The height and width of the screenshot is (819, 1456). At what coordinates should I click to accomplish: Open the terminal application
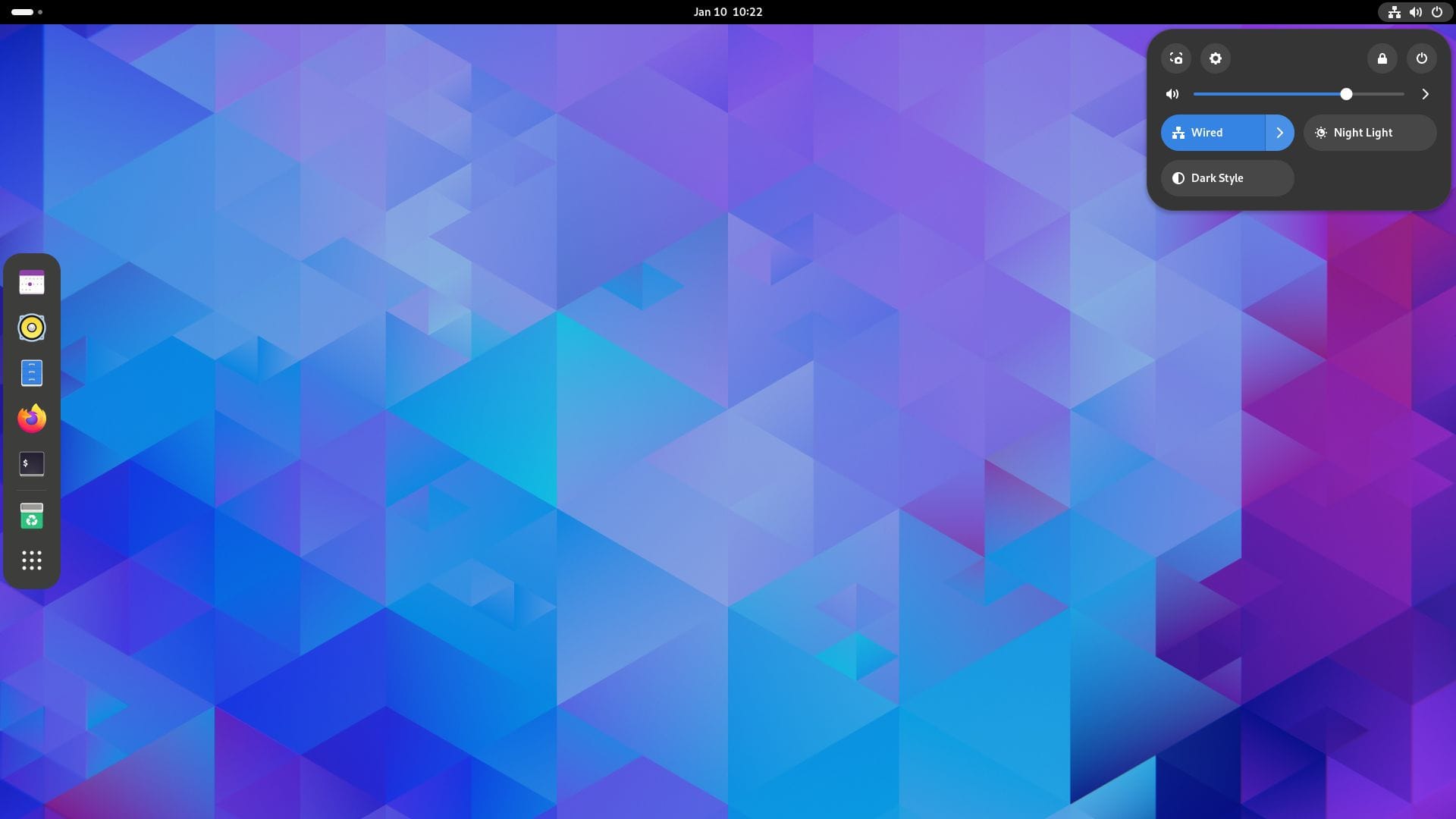click(31, 463)
